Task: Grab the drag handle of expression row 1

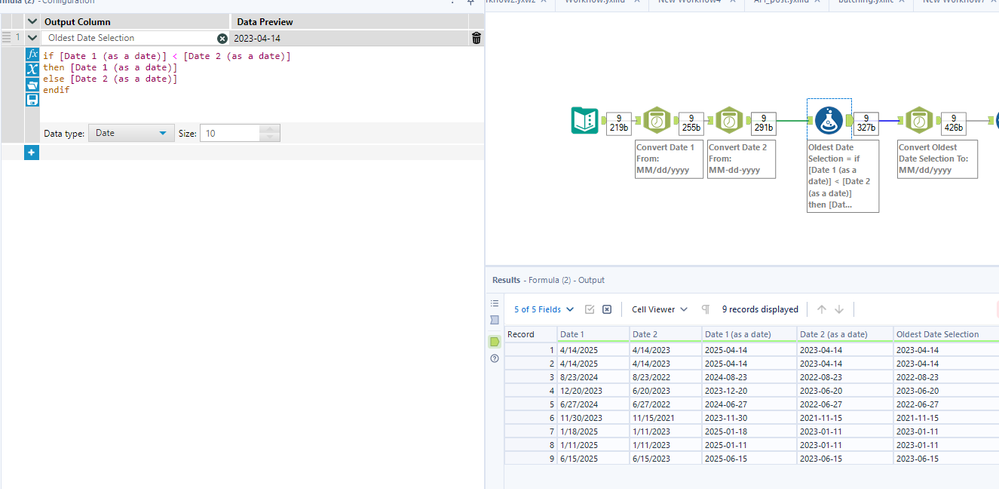Action: tap(6, 38)
